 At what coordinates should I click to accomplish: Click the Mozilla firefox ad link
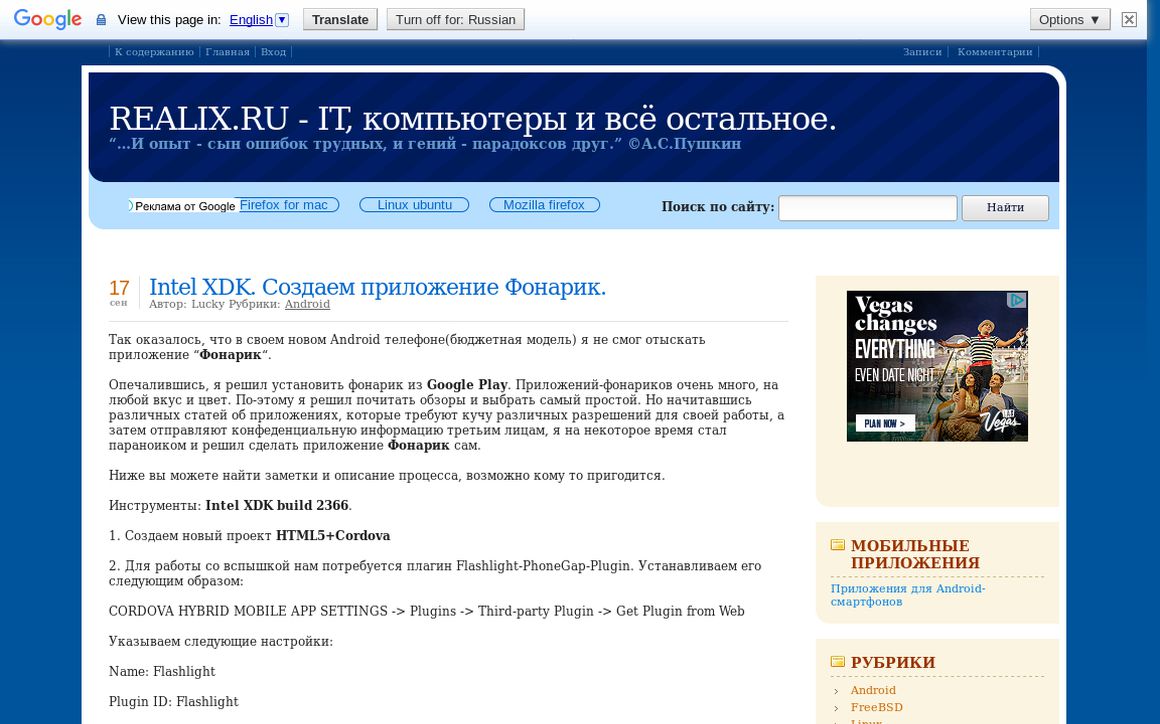[x=544, y=205]
